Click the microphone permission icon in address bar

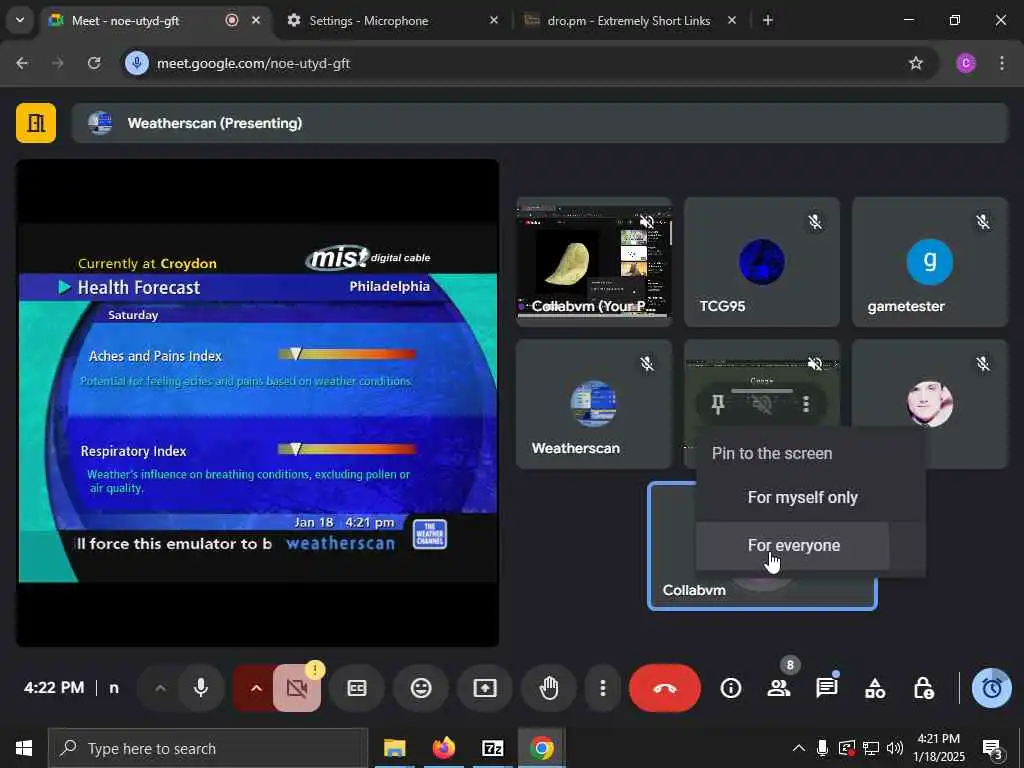pos(136,63)
